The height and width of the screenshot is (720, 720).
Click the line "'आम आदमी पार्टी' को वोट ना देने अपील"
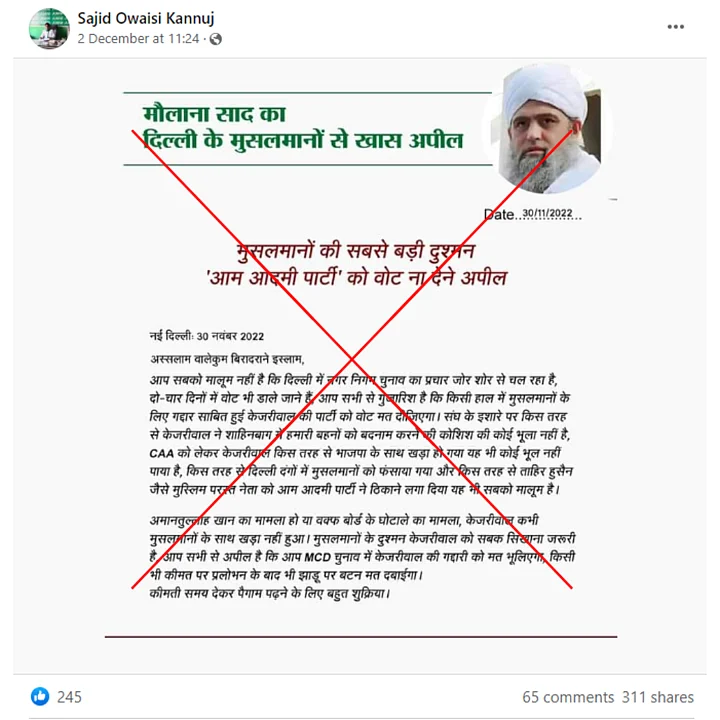(x=357, y=278)
